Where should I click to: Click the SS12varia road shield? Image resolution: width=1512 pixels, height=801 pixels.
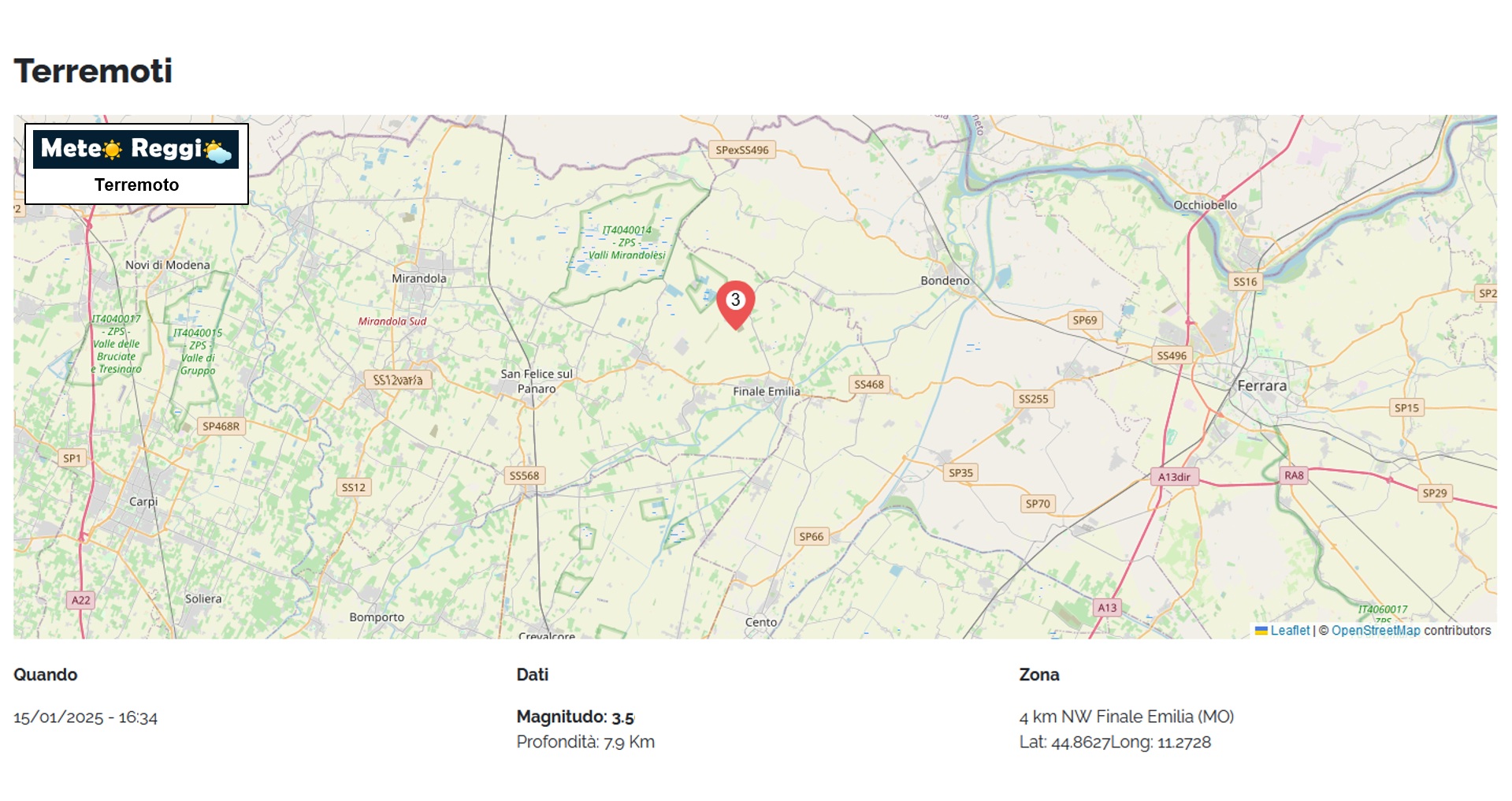click(x=397, y=380)
